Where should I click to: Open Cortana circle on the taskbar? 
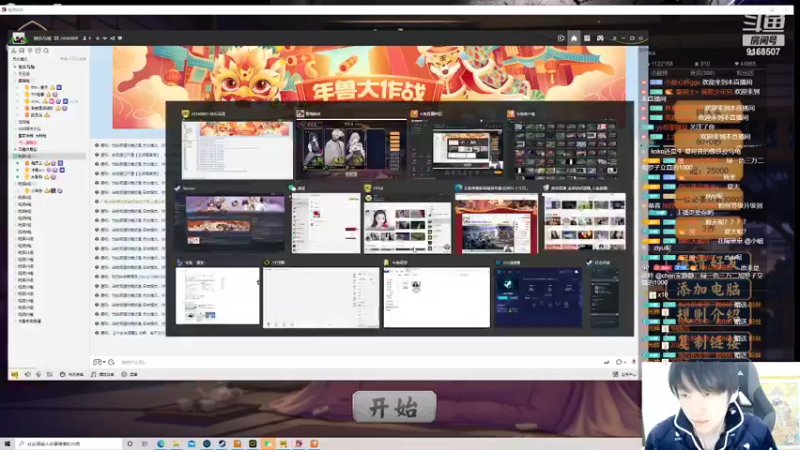(x=130, y=444)
